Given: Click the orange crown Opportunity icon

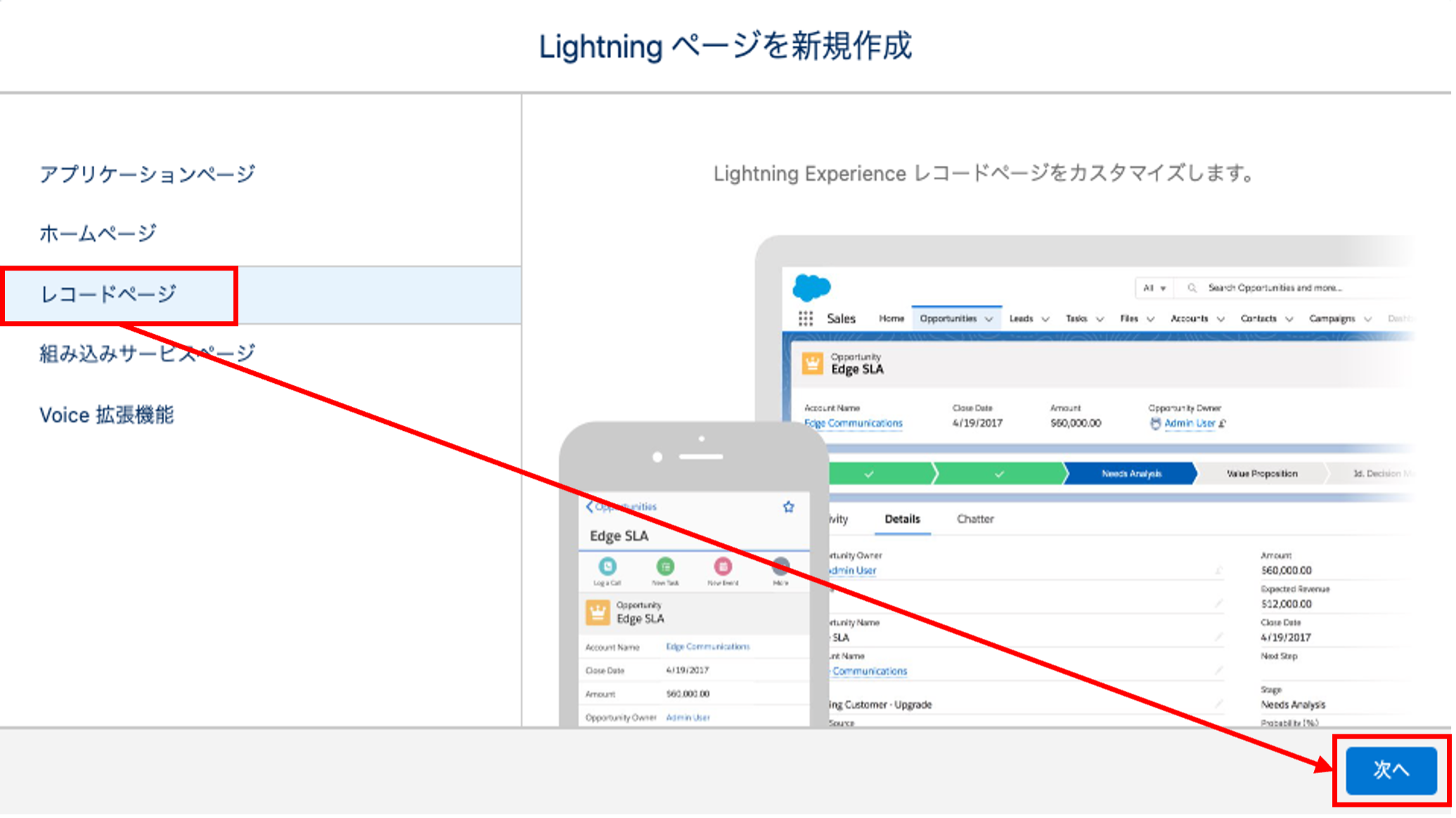Looking at the screenshot, I should coord(812,363).
